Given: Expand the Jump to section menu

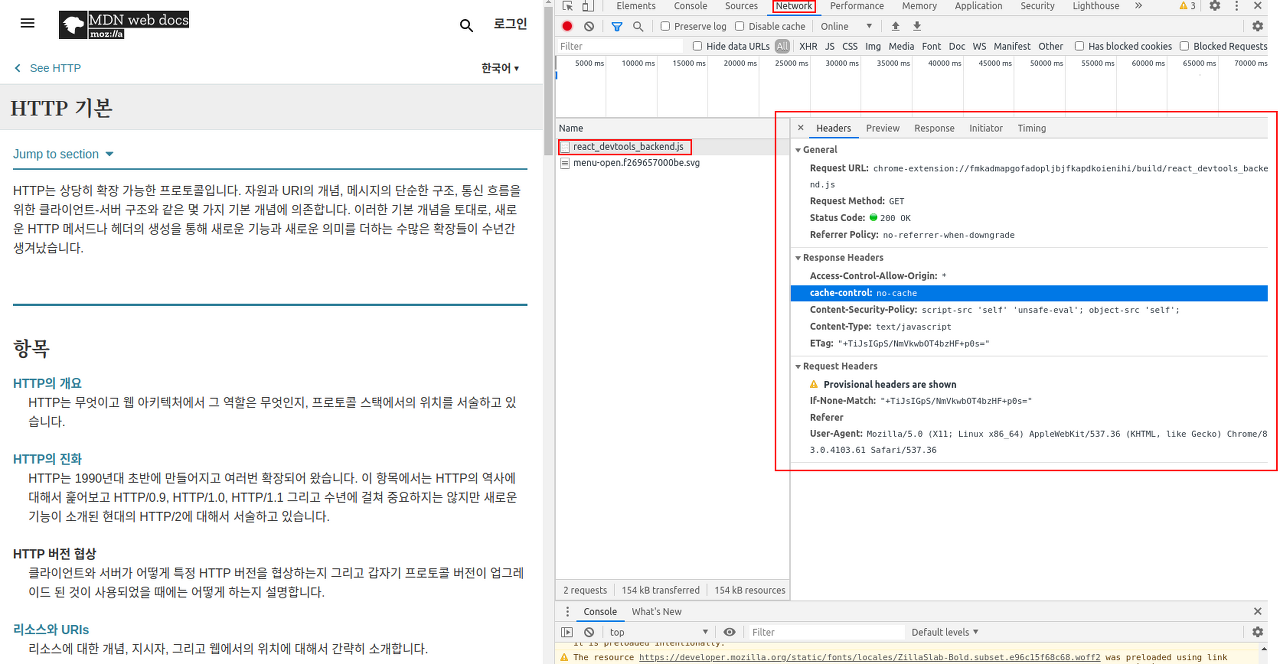Looking at the screenshot, I should click(64, 154).
